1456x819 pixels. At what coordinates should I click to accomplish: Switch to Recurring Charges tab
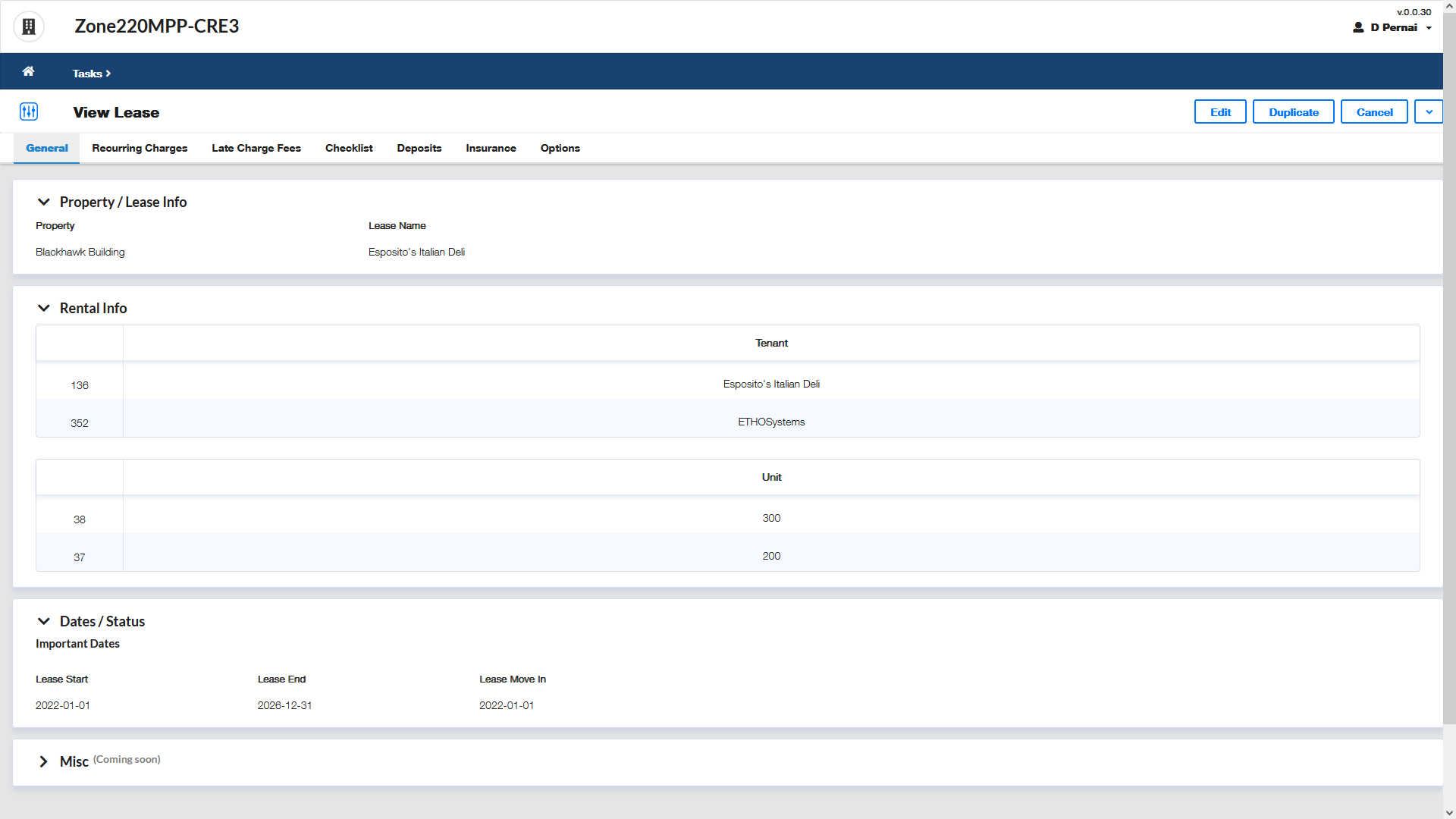coord(140,148)
